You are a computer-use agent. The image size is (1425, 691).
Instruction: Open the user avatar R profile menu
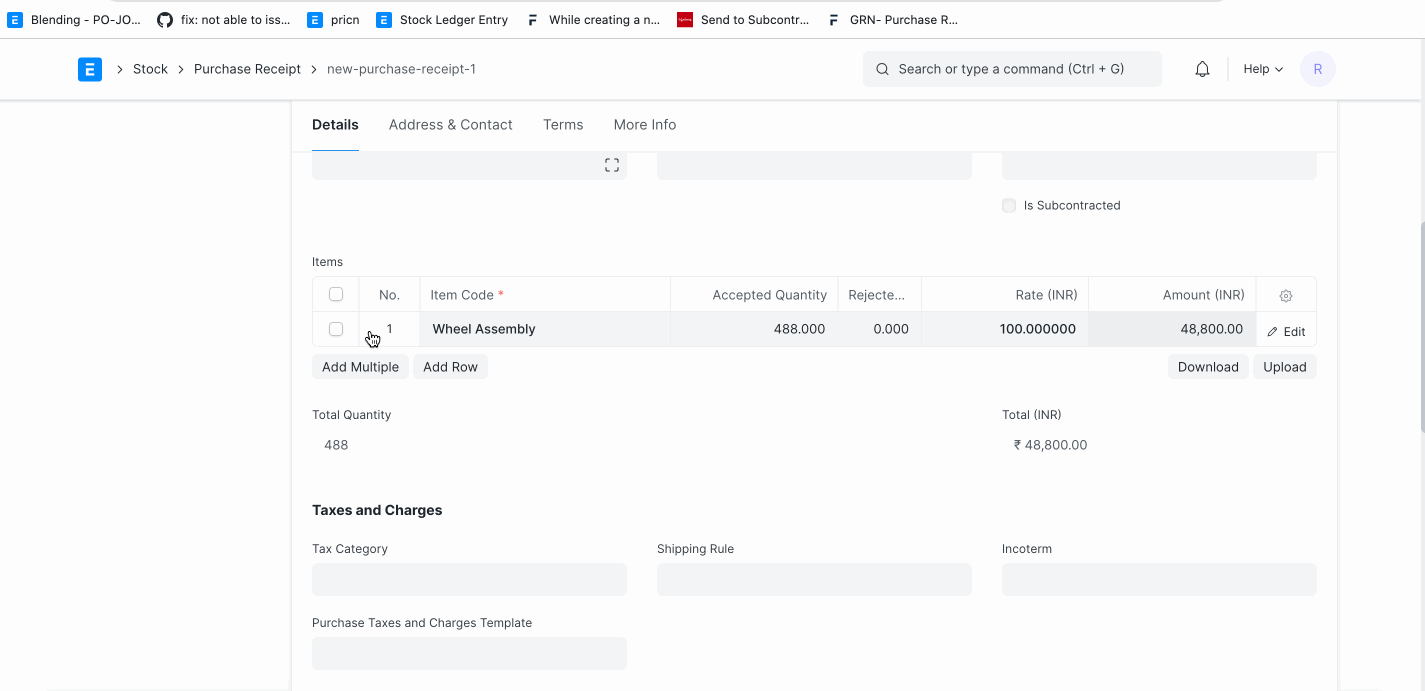point(1317,69)
